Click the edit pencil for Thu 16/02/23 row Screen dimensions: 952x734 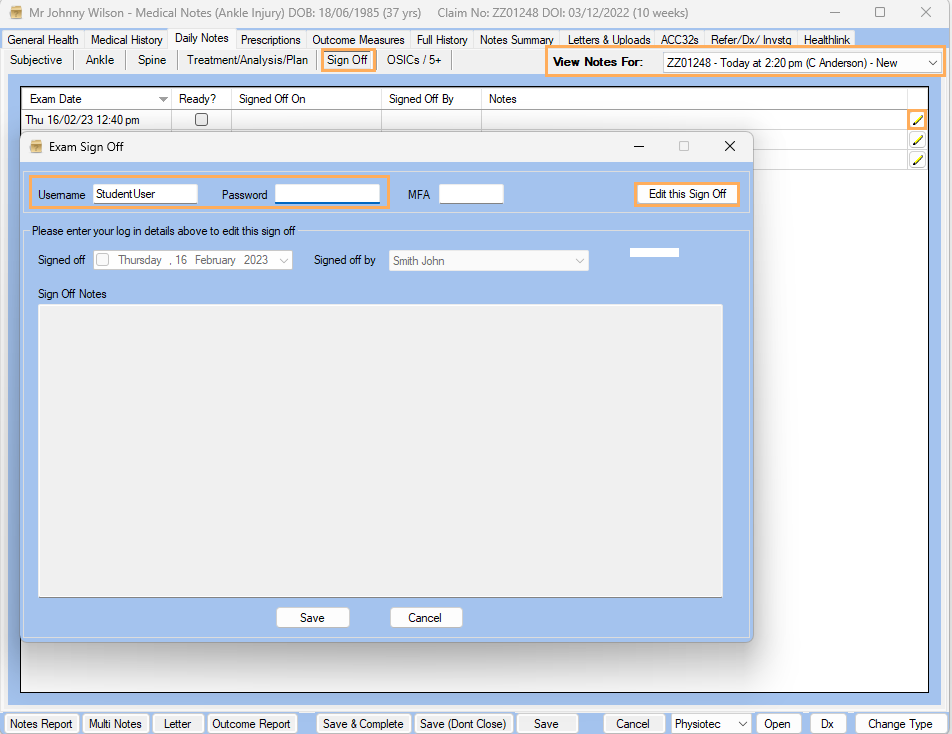[917, 120]
